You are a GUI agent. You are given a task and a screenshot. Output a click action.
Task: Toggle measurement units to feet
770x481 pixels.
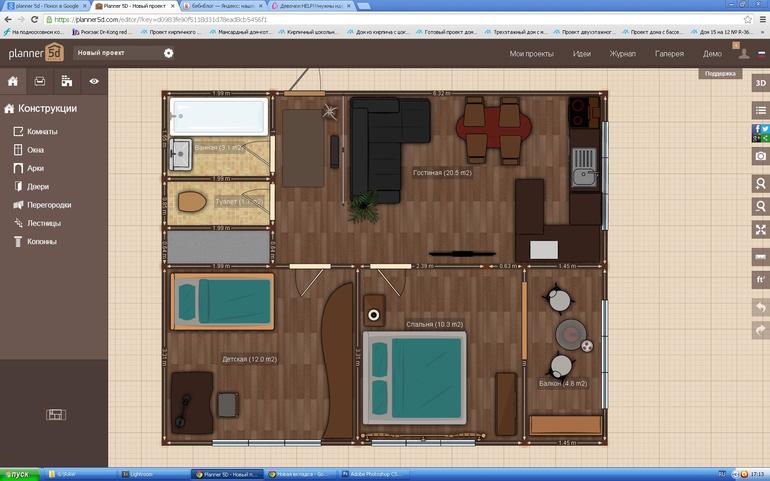coord(761,280)
